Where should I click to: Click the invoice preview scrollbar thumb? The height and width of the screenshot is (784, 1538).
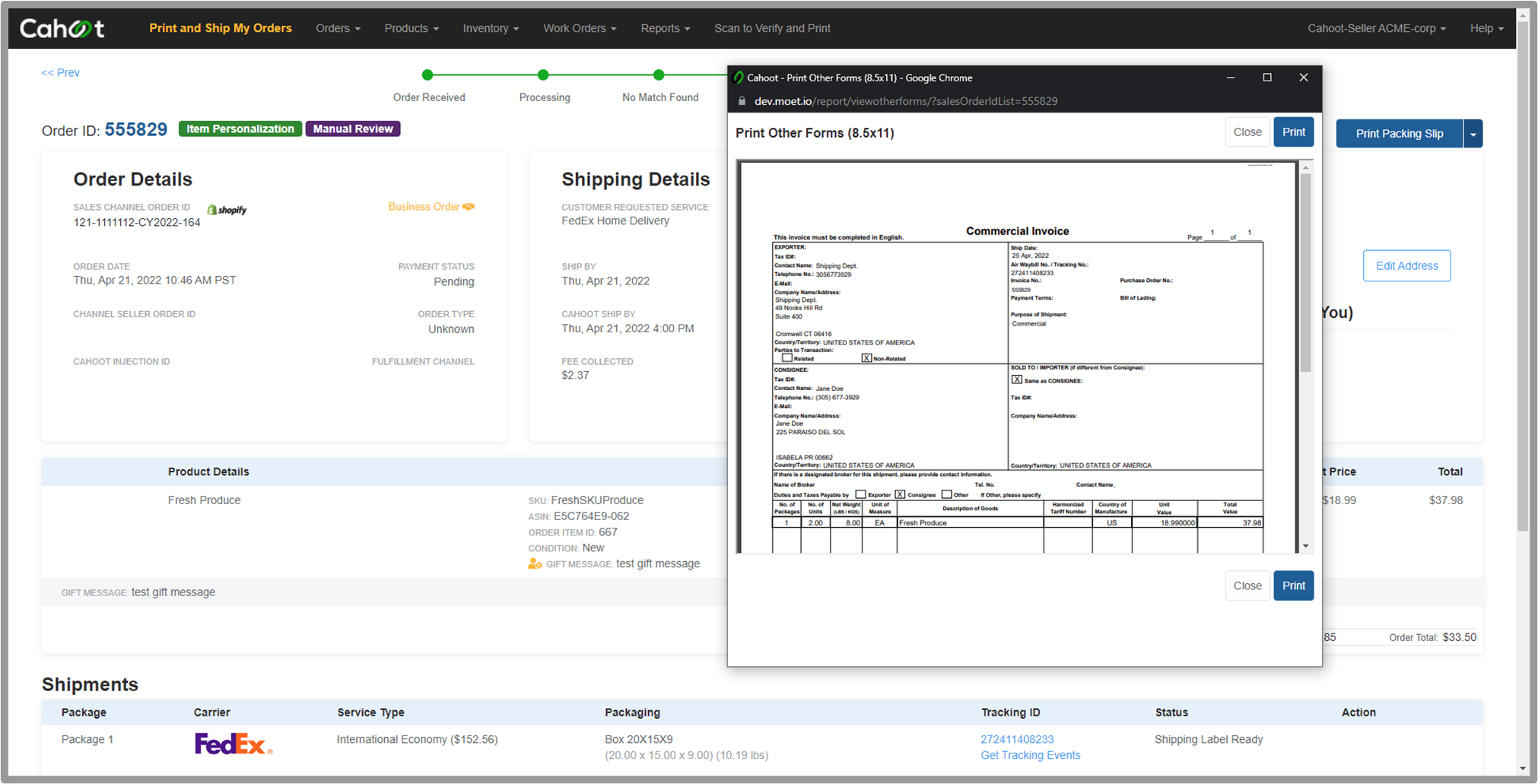(1306, 272)
